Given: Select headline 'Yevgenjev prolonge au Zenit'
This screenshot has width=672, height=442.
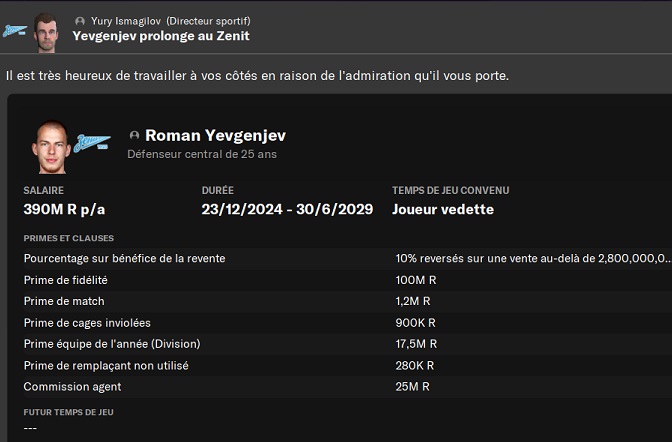Looking at the screenshot, I should (x=161, y=36).
